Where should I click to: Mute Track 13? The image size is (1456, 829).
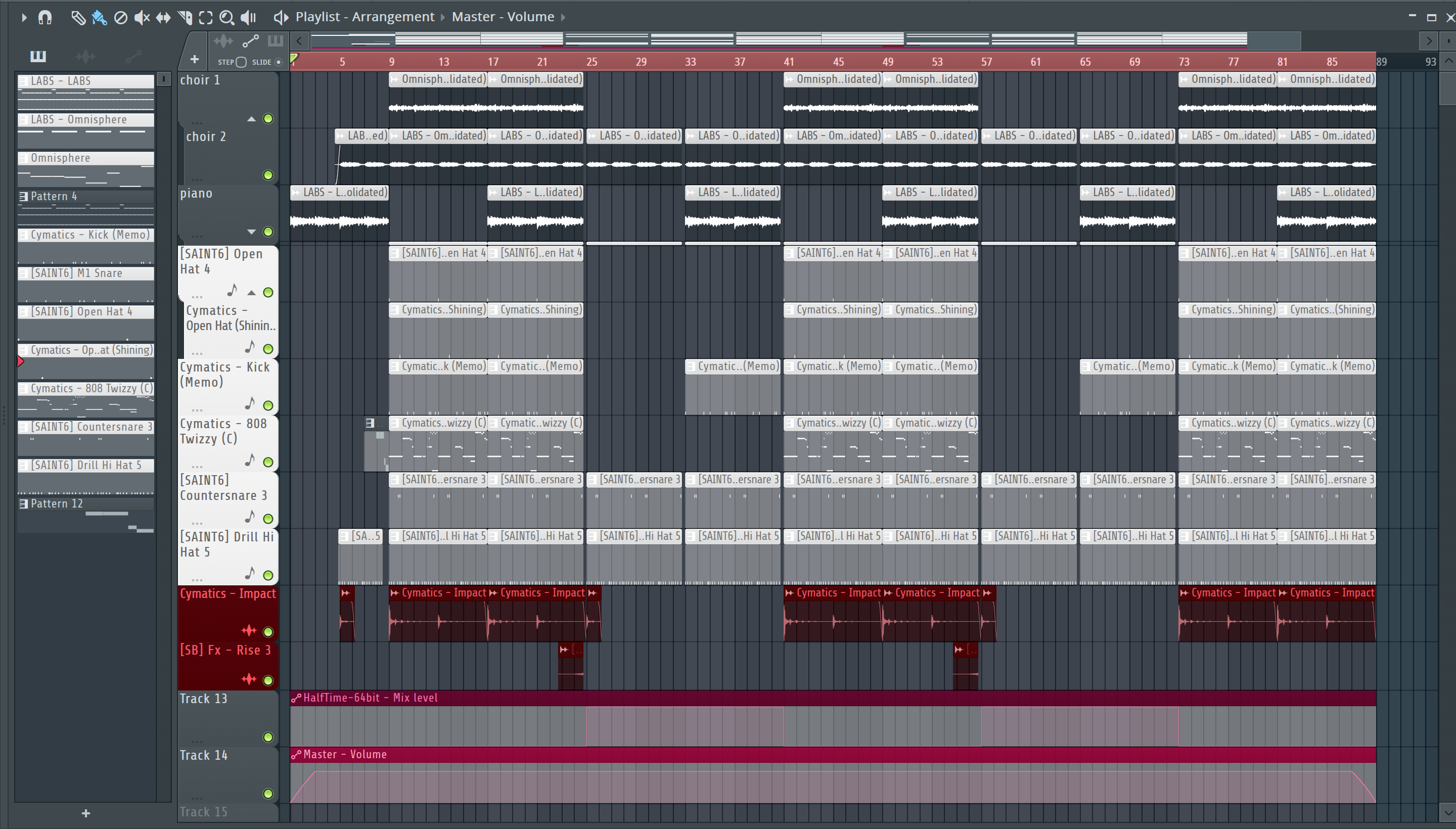pos(268,738)
